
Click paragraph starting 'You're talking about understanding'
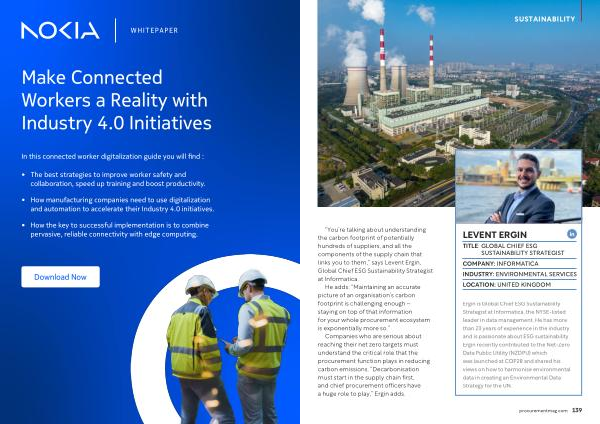pos(375,254)
